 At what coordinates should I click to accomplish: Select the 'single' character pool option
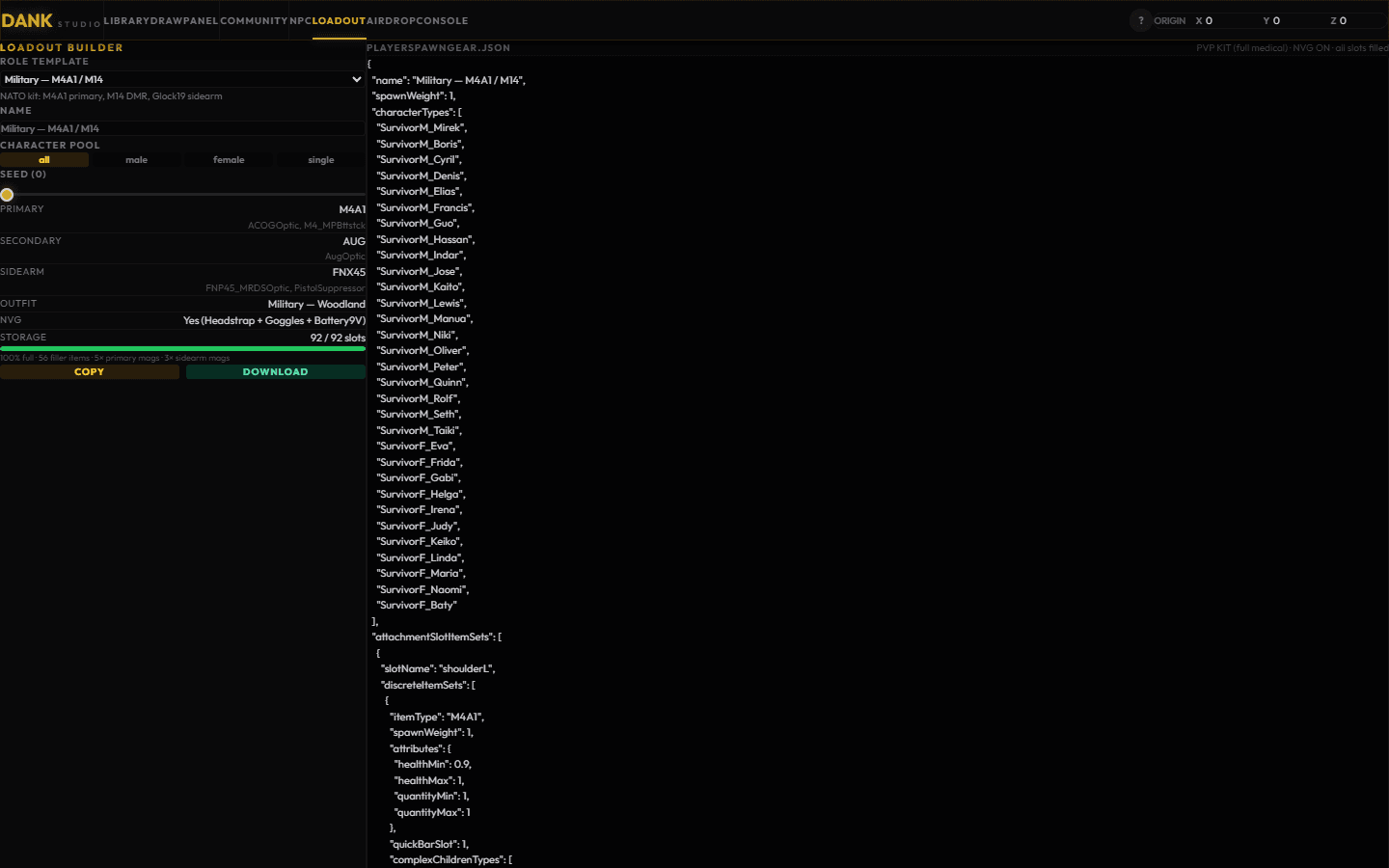(x=321, y=160)
